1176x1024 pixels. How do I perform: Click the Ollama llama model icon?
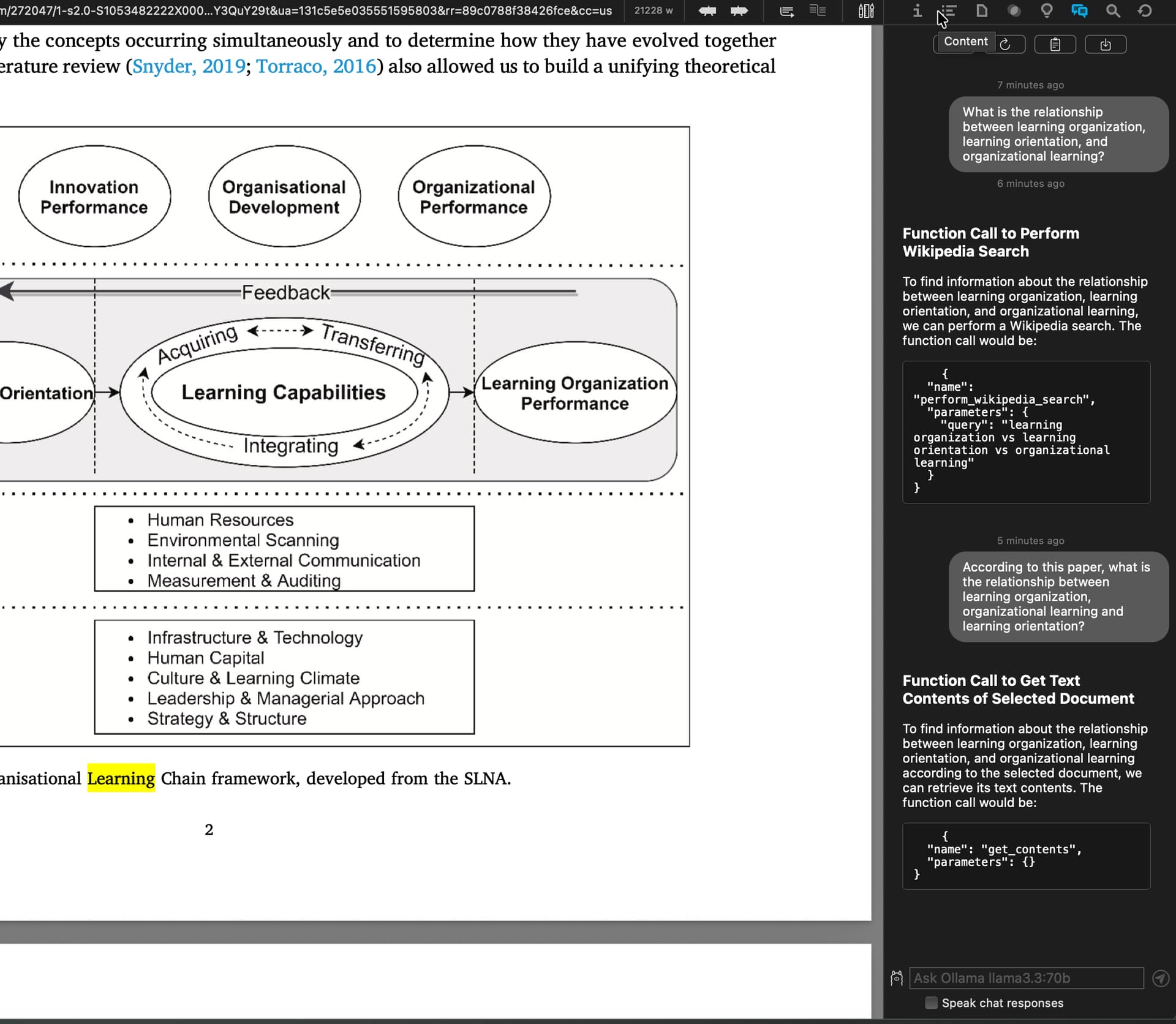coord(897,978)
